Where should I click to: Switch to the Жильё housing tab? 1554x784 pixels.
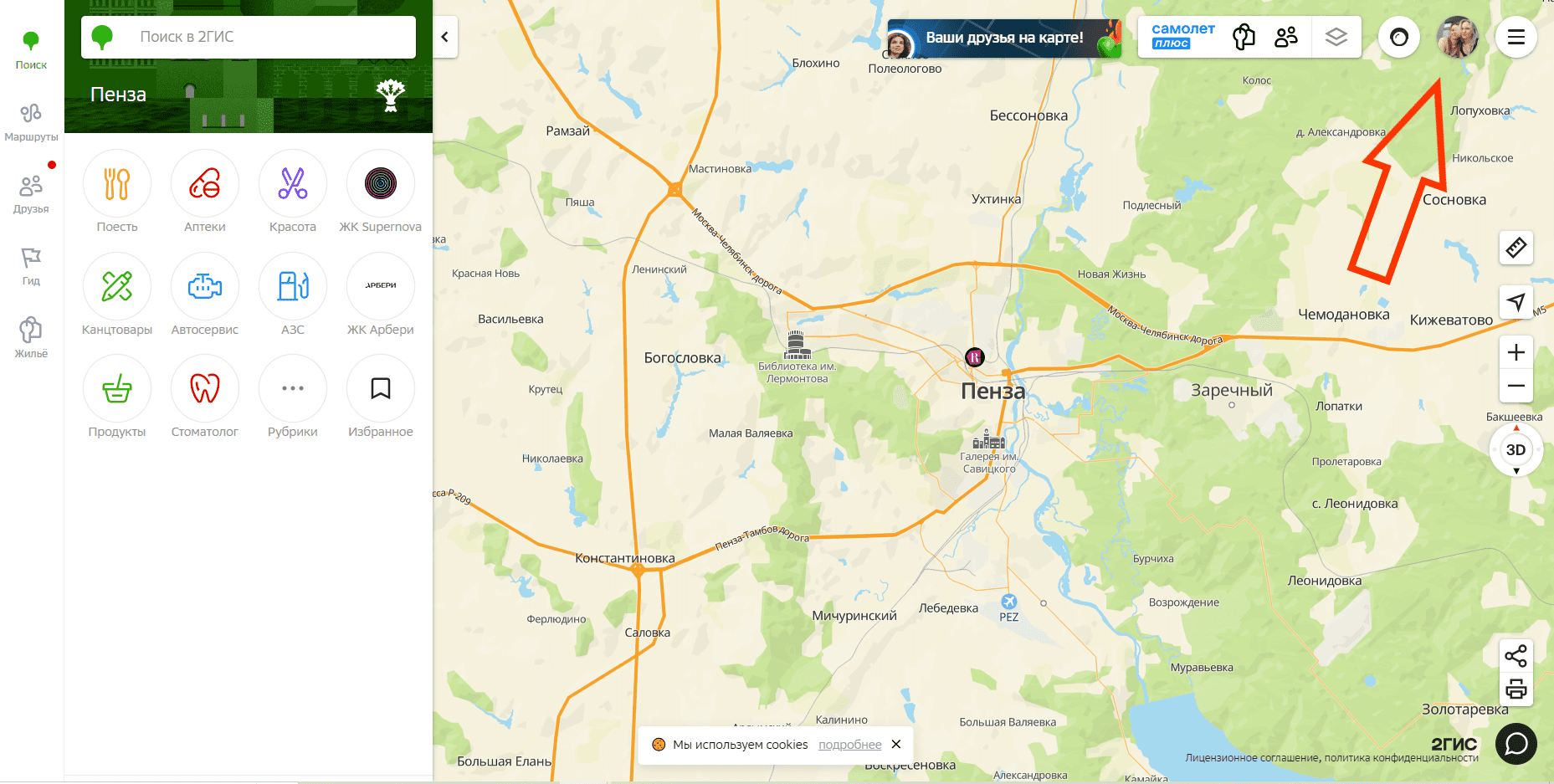[x=31, y=338]
